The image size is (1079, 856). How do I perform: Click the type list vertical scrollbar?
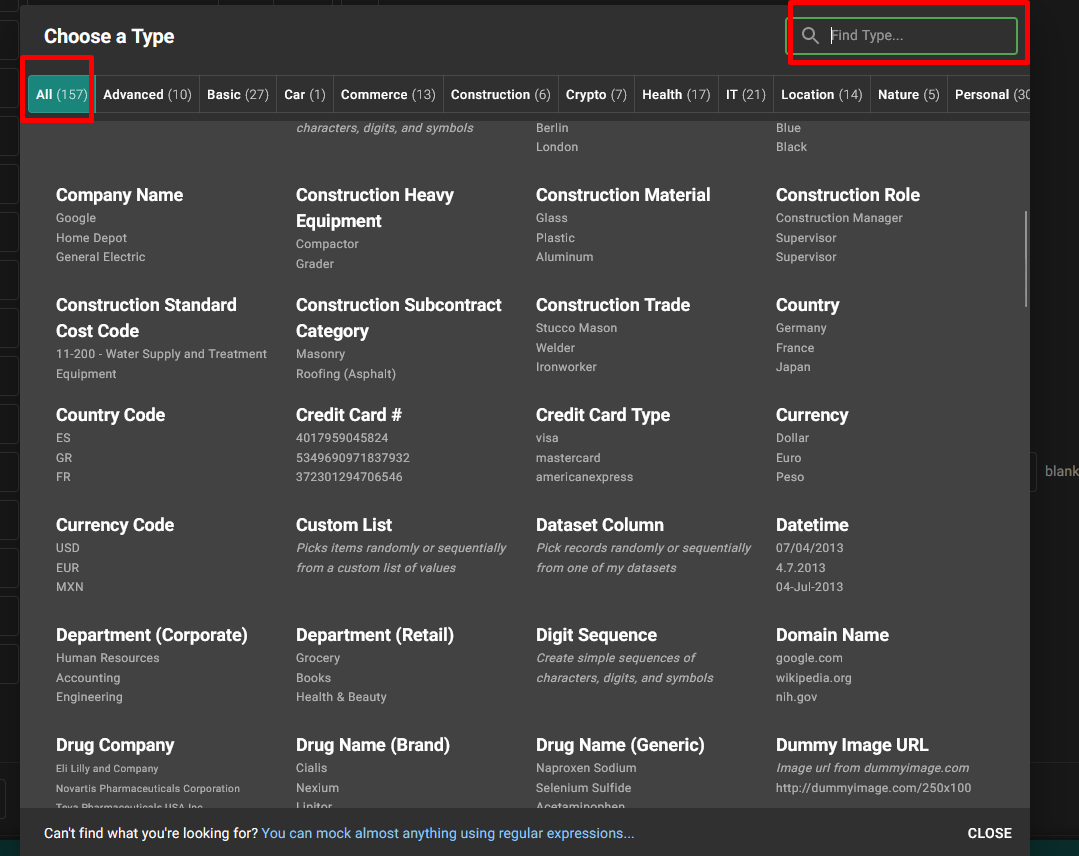pos(1025,259)
